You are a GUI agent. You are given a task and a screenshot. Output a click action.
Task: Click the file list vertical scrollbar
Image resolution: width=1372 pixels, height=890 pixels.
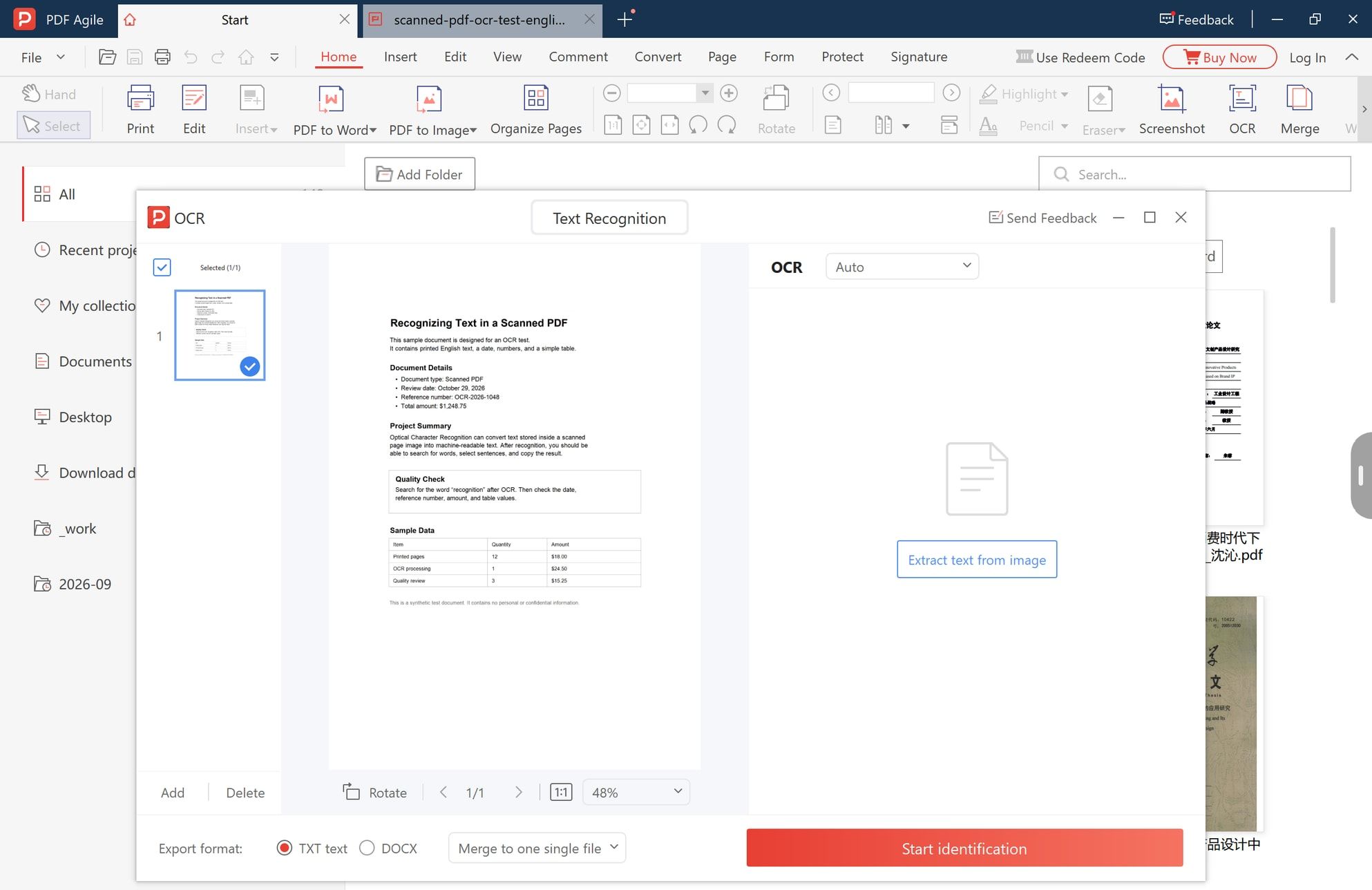tap(1333, 265)
